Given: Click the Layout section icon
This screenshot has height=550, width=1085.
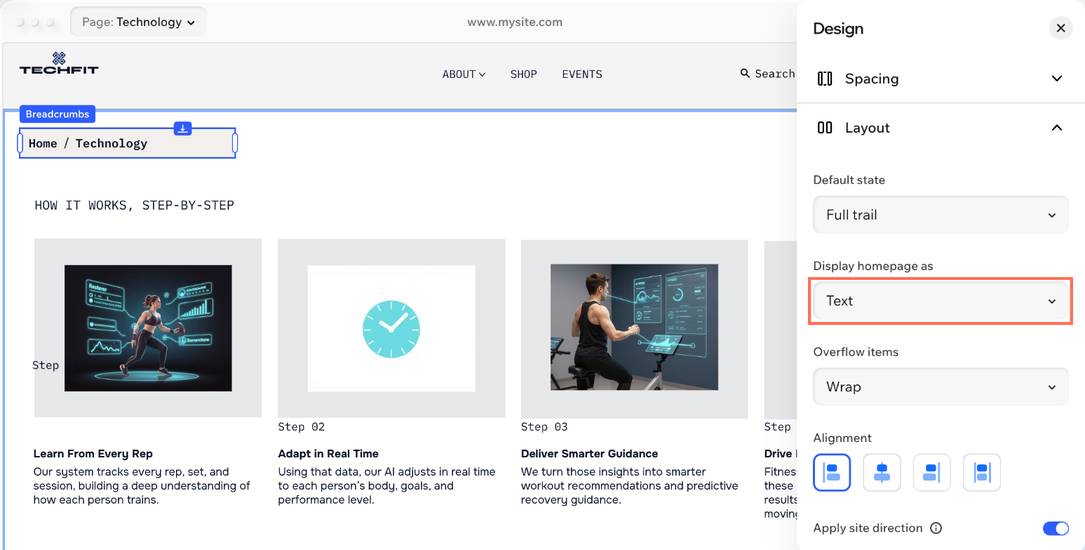Looking at the screenshot, I should click(x=824, y=128).
